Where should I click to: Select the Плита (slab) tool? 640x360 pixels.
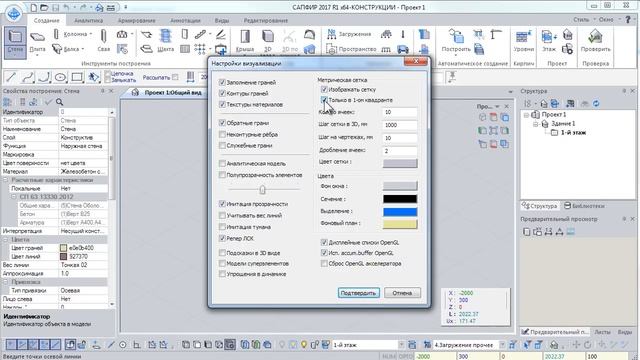coord(37,42)
